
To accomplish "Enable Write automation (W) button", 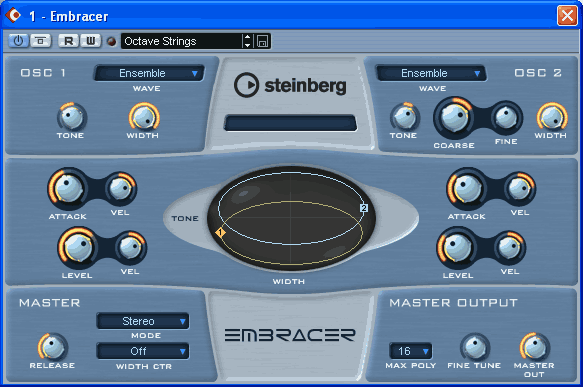I will tap(90, 41).
